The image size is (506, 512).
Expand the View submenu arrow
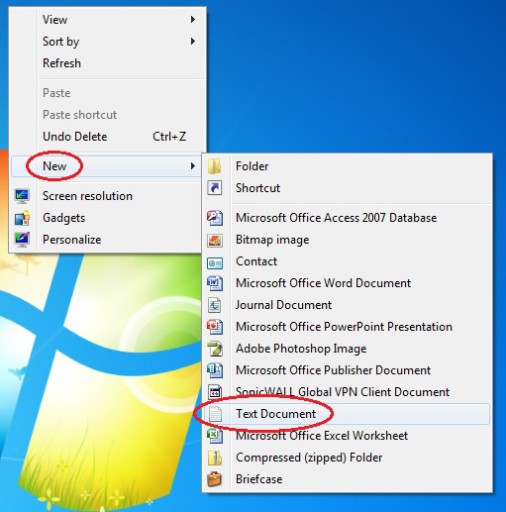click(193, 19)
